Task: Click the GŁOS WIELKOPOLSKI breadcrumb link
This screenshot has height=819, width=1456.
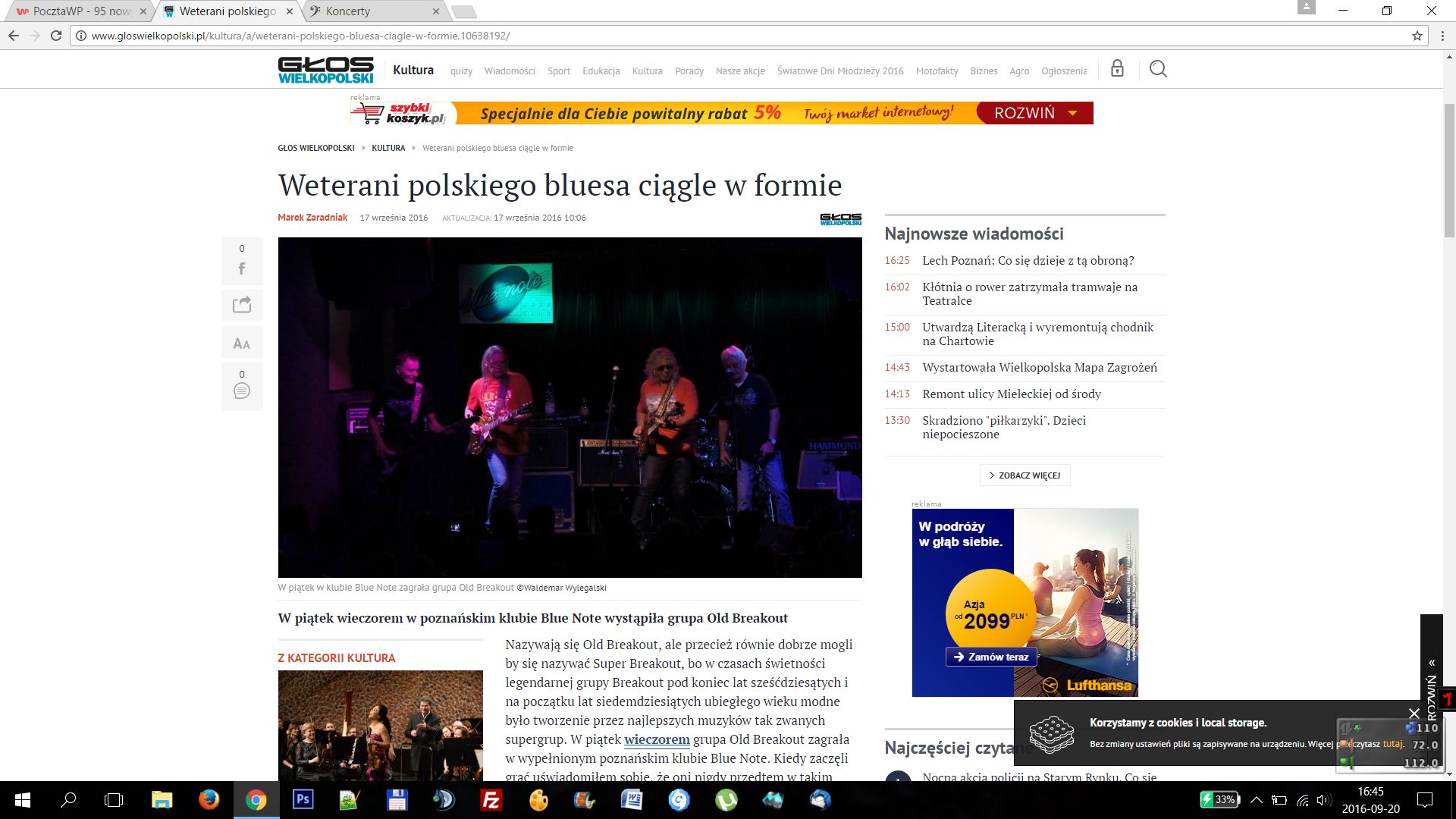Action: [316, 148]
